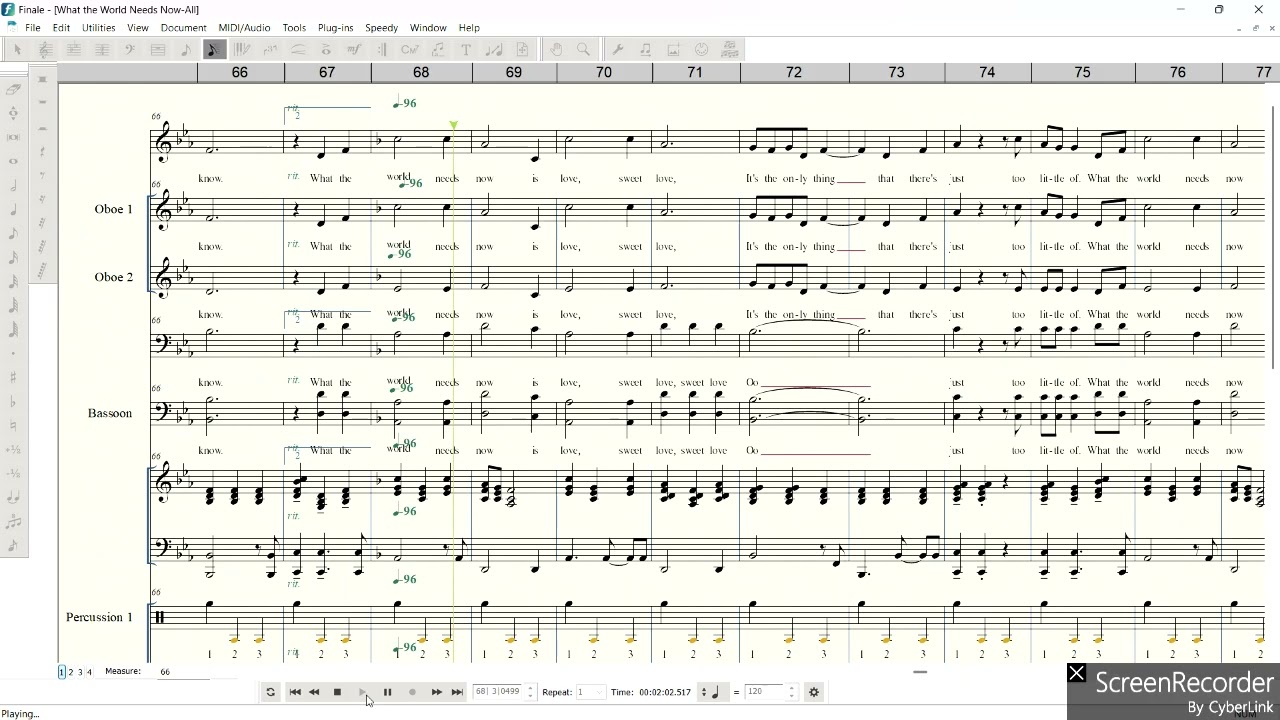The image size is (1280, 720).
Task: Select the Lyrics tool
Action: point(438,49)
